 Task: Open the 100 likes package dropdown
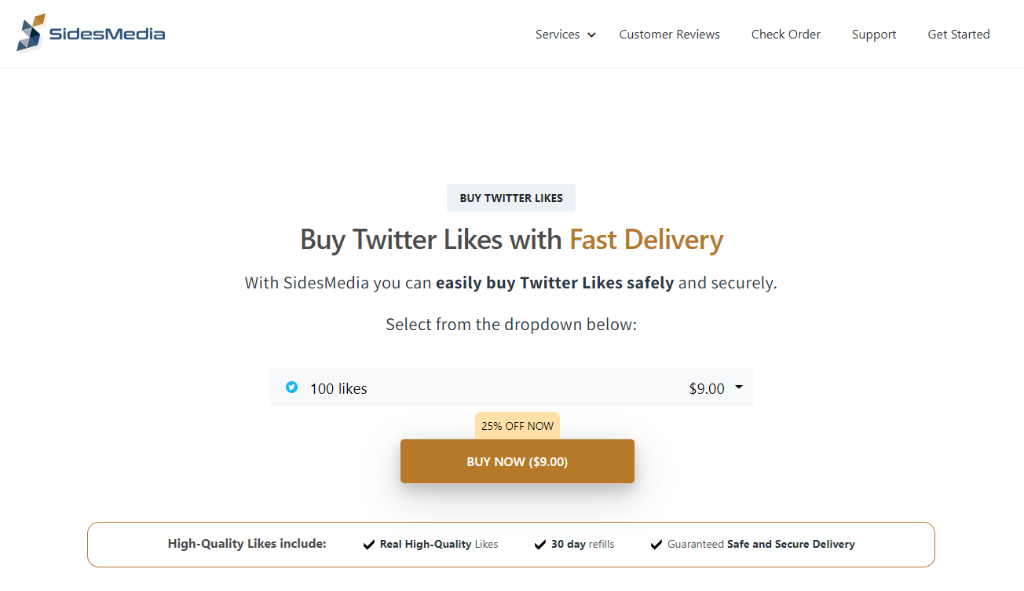tap(511, 388)
